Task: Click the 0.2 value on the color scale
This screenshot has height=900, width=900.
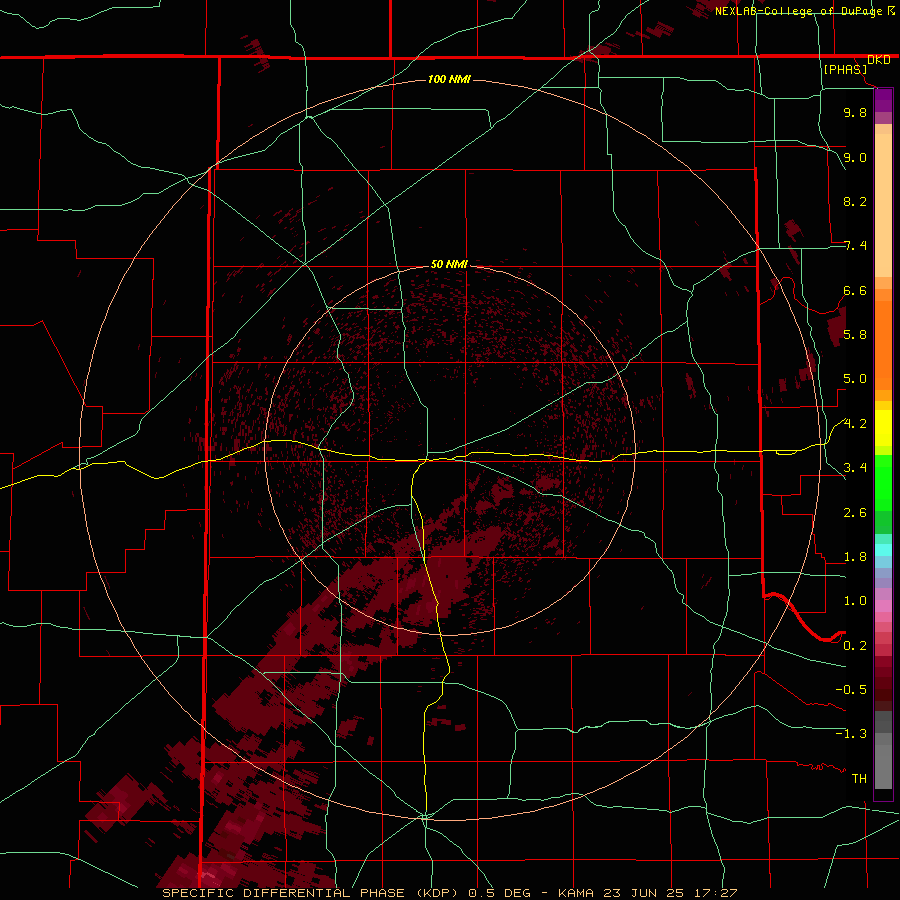Action: 855,646
